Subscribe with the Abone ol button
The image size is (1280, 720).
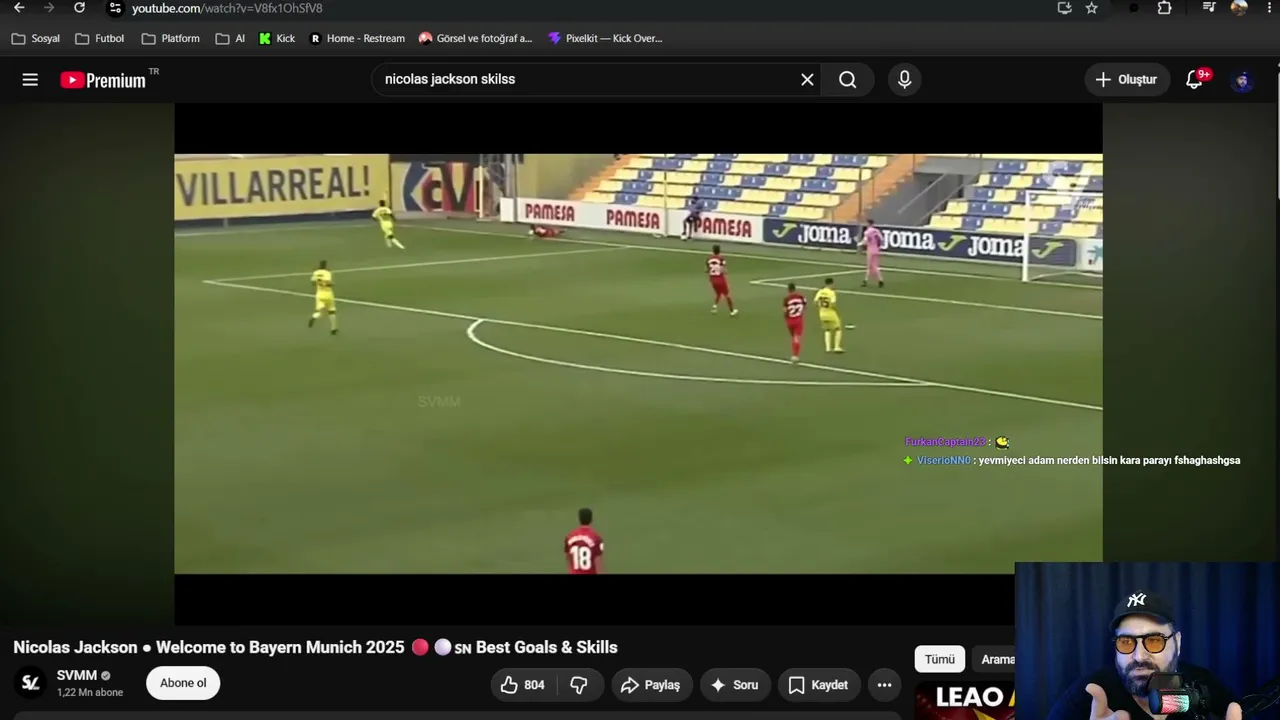[183, 683]
